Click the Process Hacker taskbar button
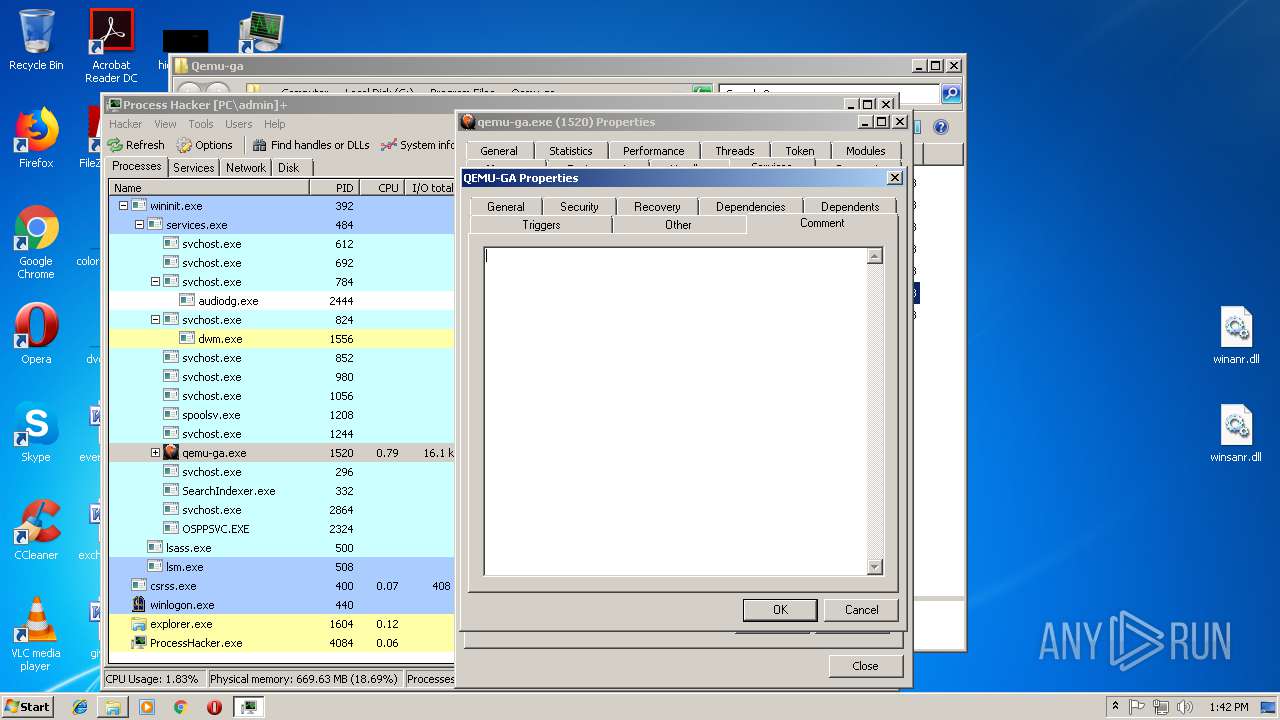 coord(249,707)
